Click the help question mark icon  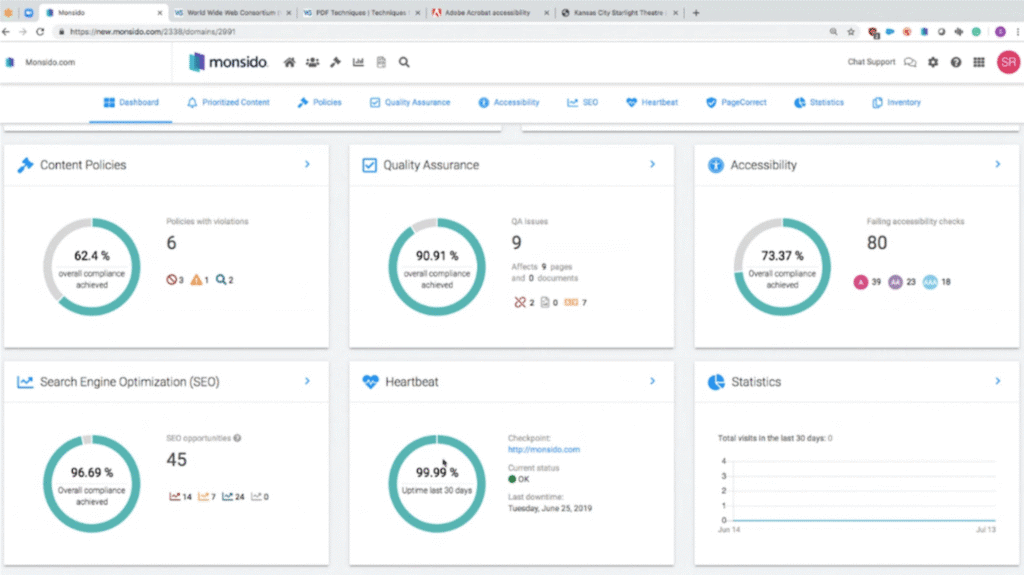click(x=956, y=62)
